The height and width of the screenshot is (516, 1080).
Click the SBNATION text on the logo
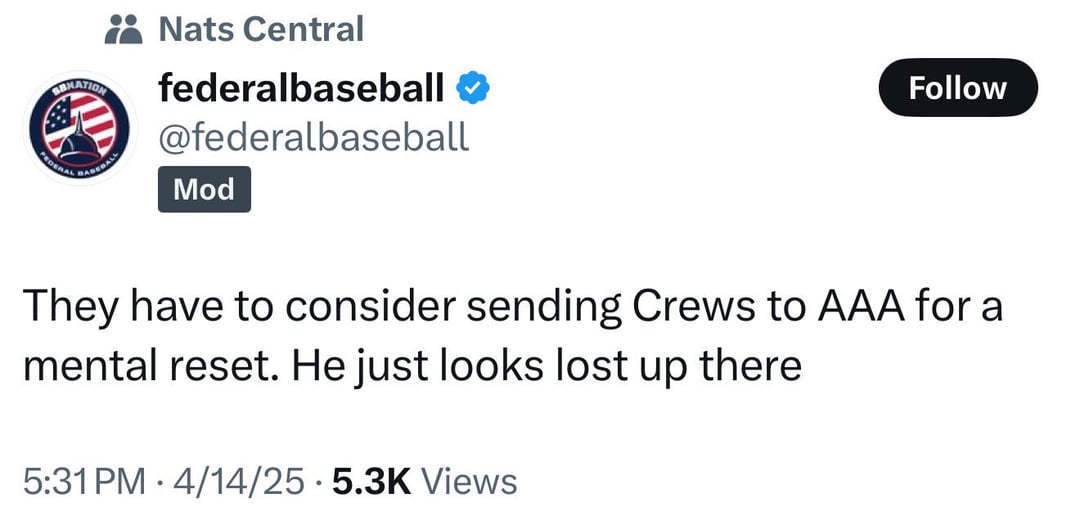[78, 88]
